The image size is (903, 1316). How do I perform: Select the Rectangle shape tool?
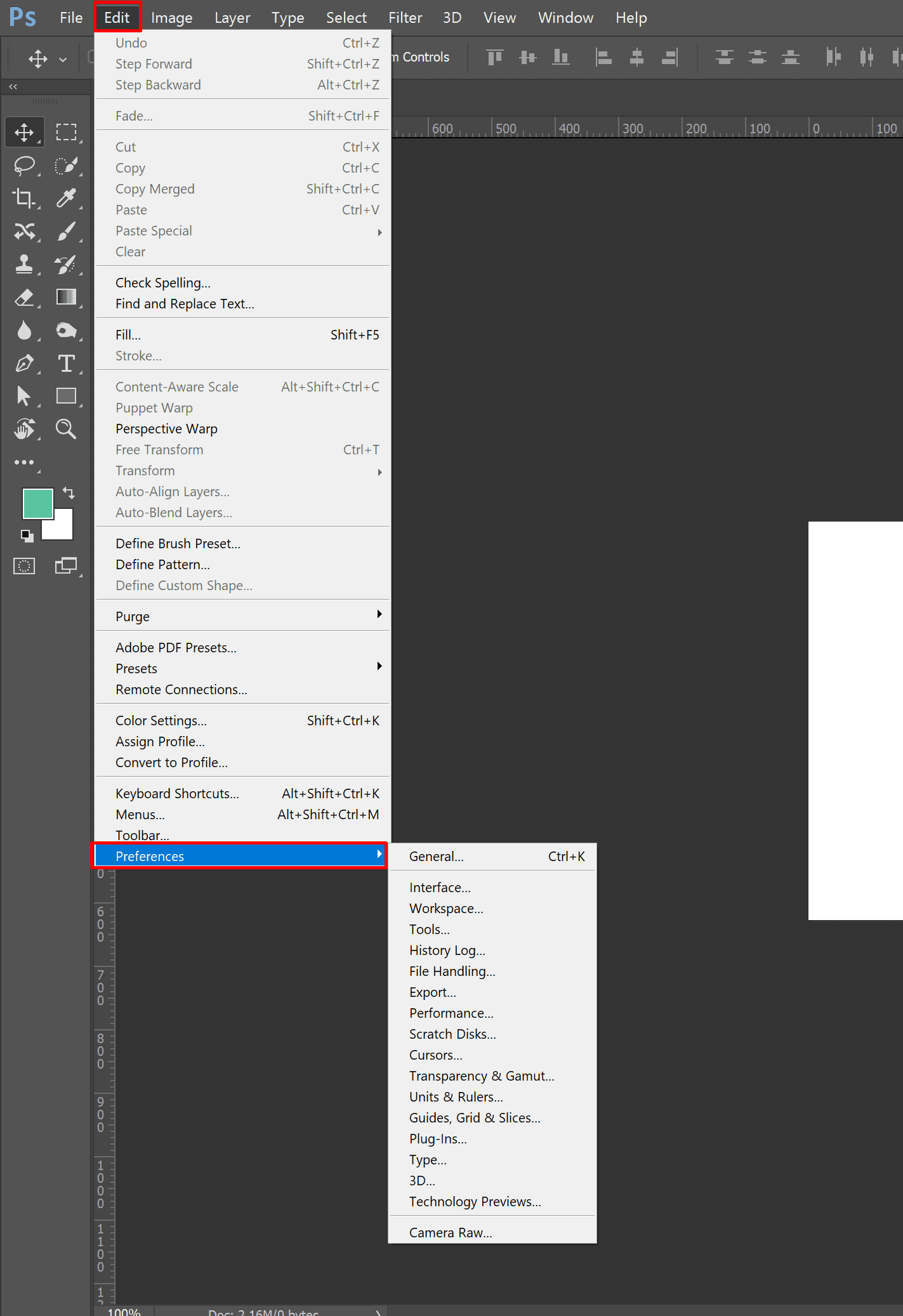point(66,397)
